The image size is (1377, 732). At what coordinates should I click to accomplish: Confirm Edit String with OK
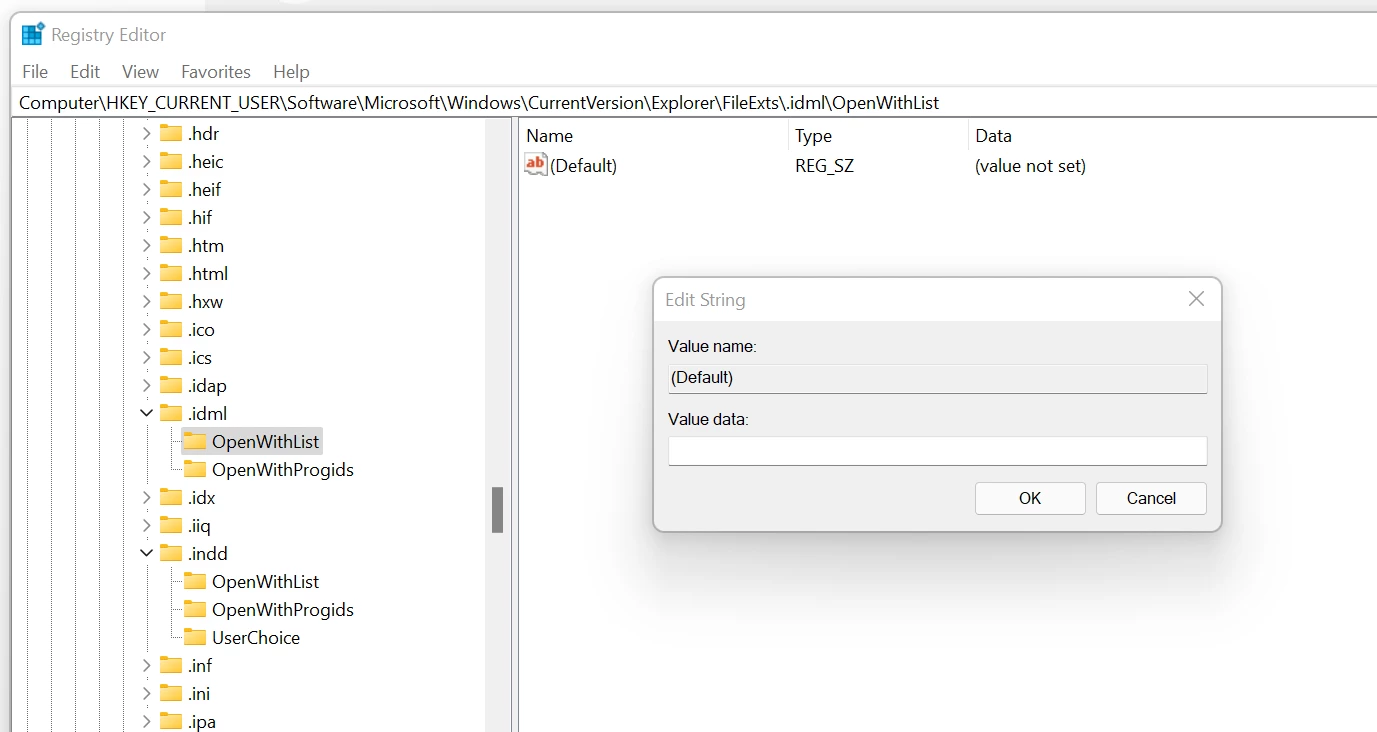1030,498
